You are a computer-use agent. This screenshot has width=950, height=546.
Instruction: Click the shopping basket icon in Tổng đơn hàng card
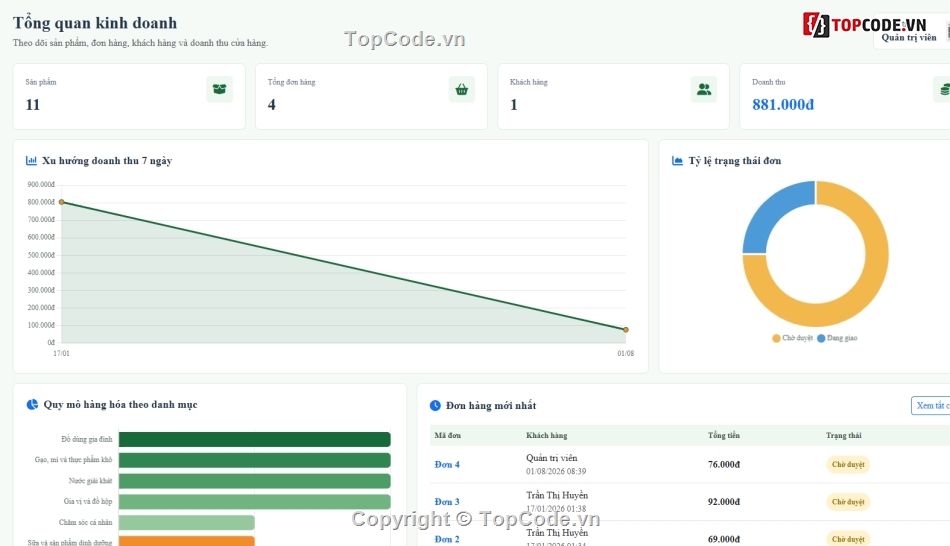pos(462,89)
